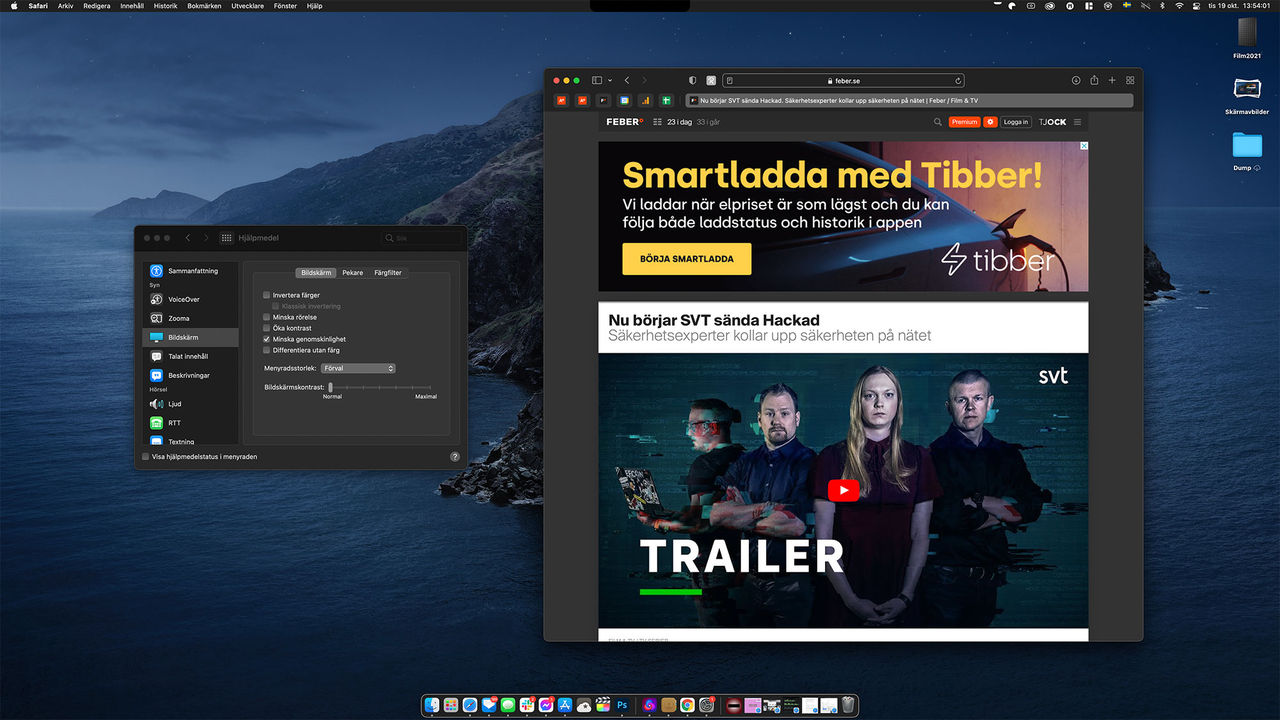Image resolution: width=1280 pixels, height=720 pixels.
Task: Open Slack from the Dock
Action: tap(527, 705)
